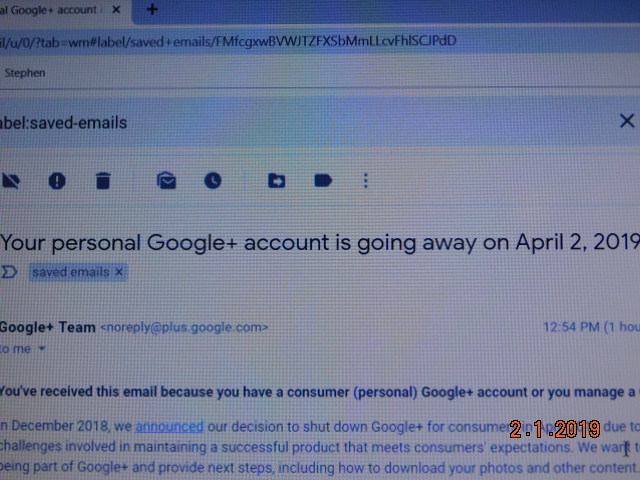Viewport: 640px width, 480px height.
Task: Expand the 'to me' recipient details arrow
Action: click(42, 349)
